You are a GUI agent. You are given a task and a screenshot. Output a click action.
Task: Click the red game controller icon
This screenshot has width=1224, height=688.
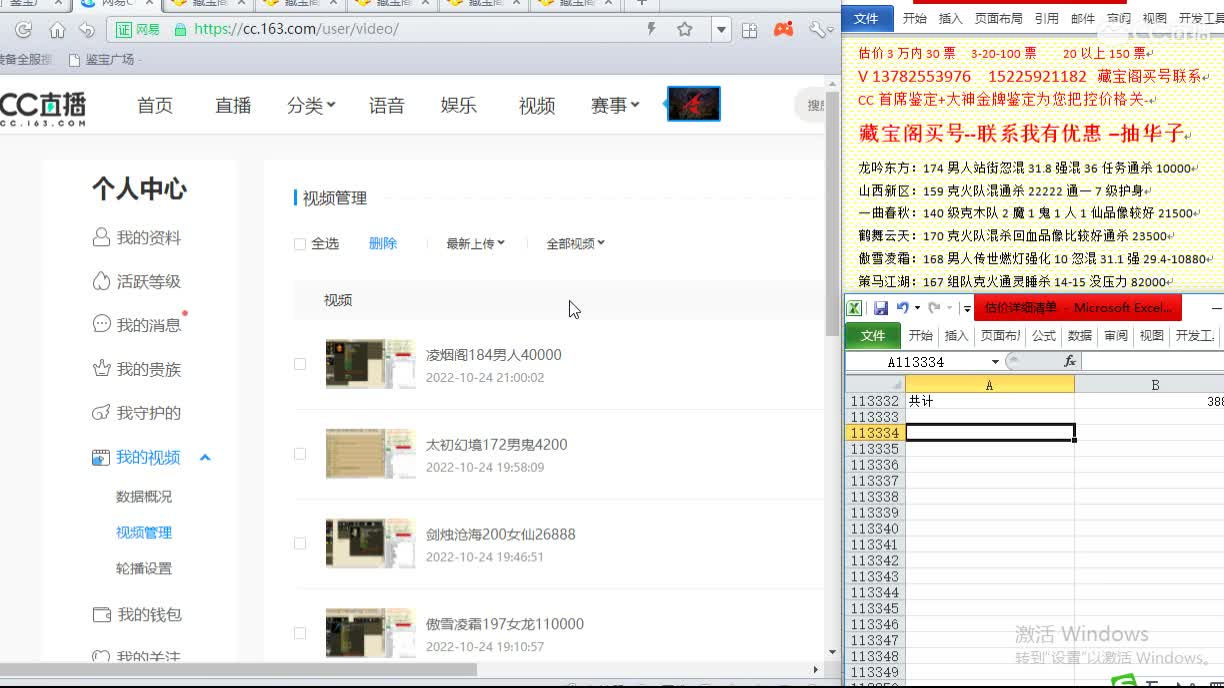tap(783, 29)
